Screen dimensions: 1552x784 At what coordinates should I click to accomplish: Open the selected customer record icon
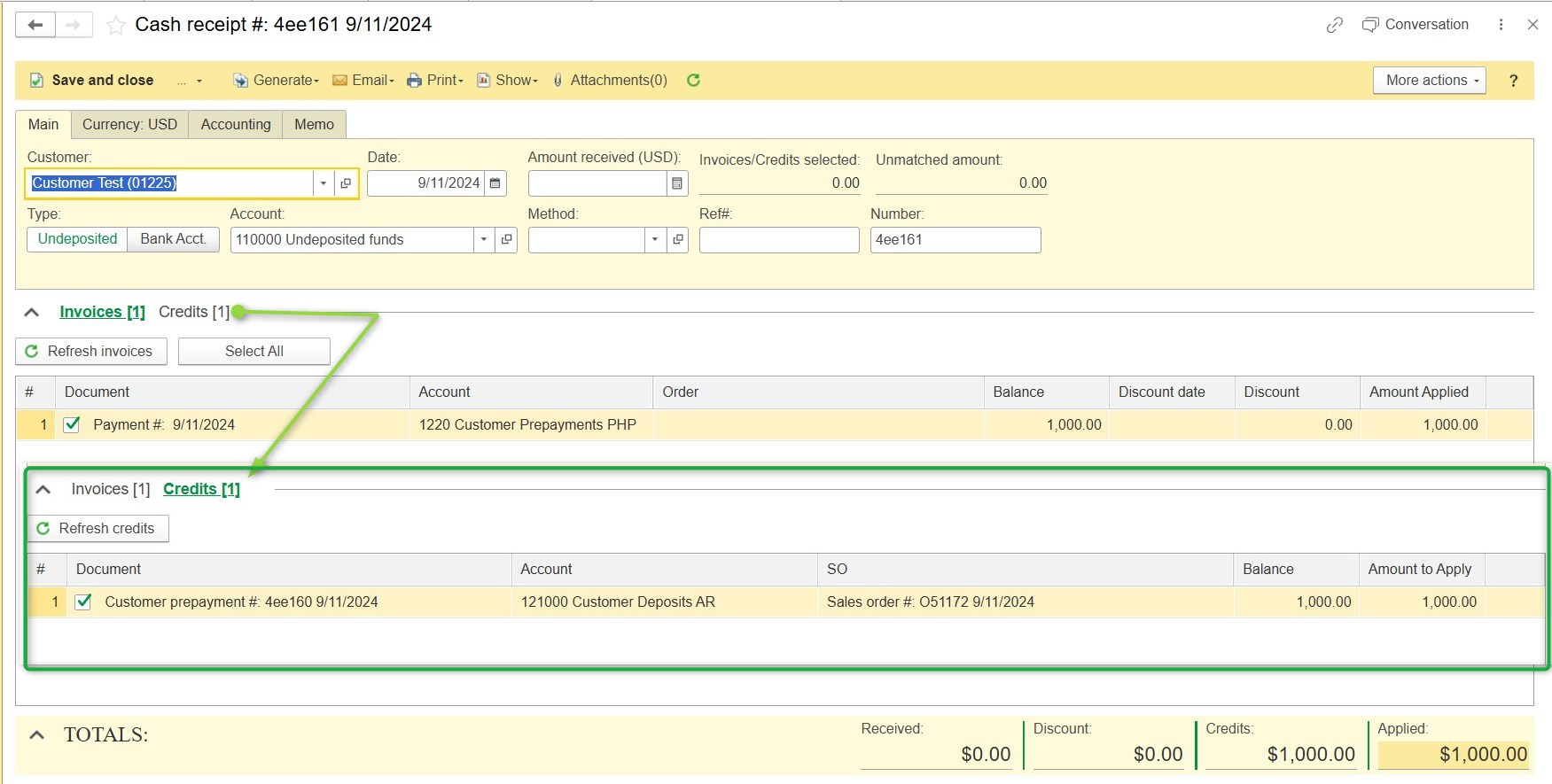(x=346, y=183)
